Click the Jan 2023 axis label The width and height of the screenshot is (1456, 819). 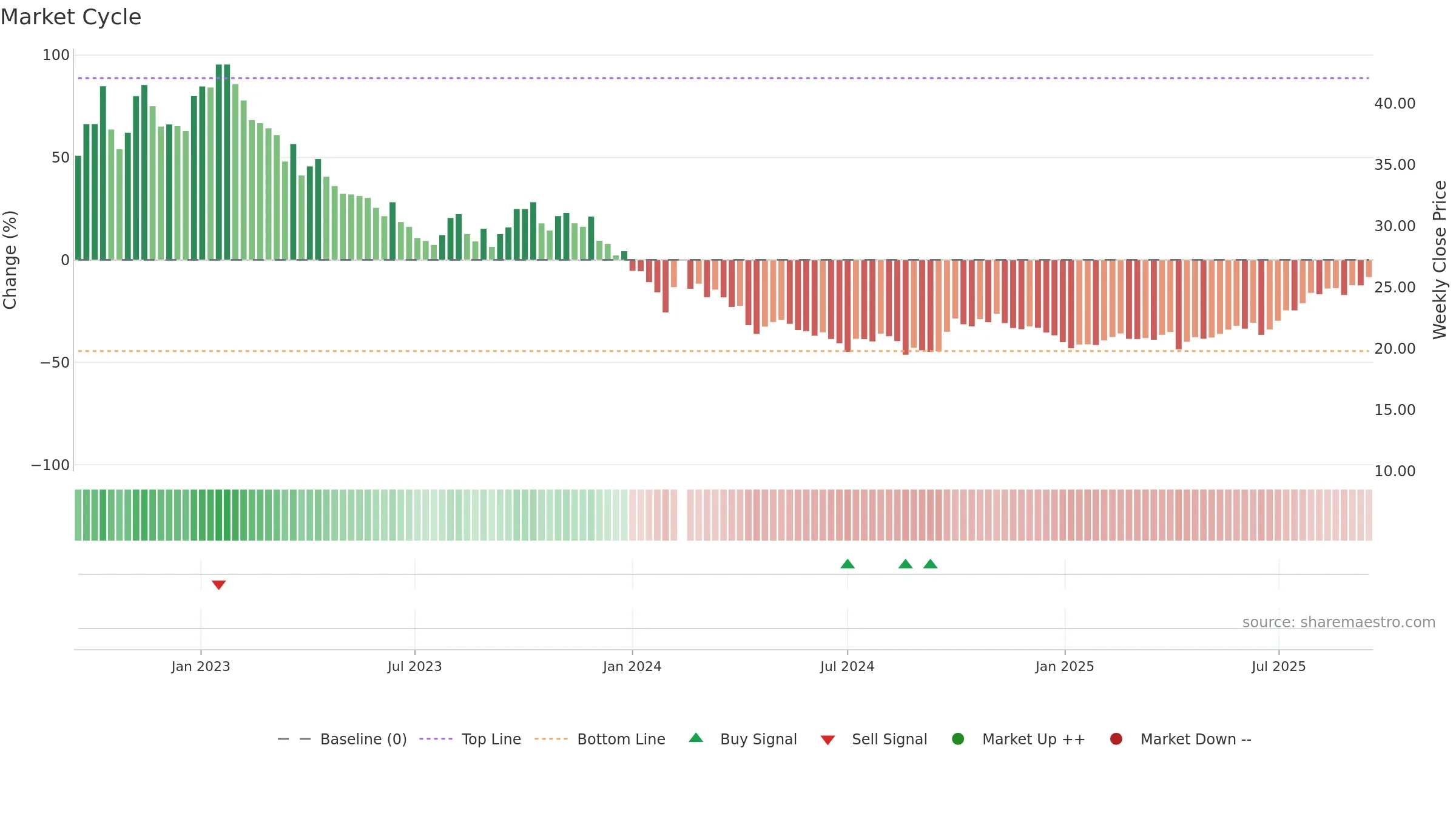pyautogui.click(x=201, y=666)
